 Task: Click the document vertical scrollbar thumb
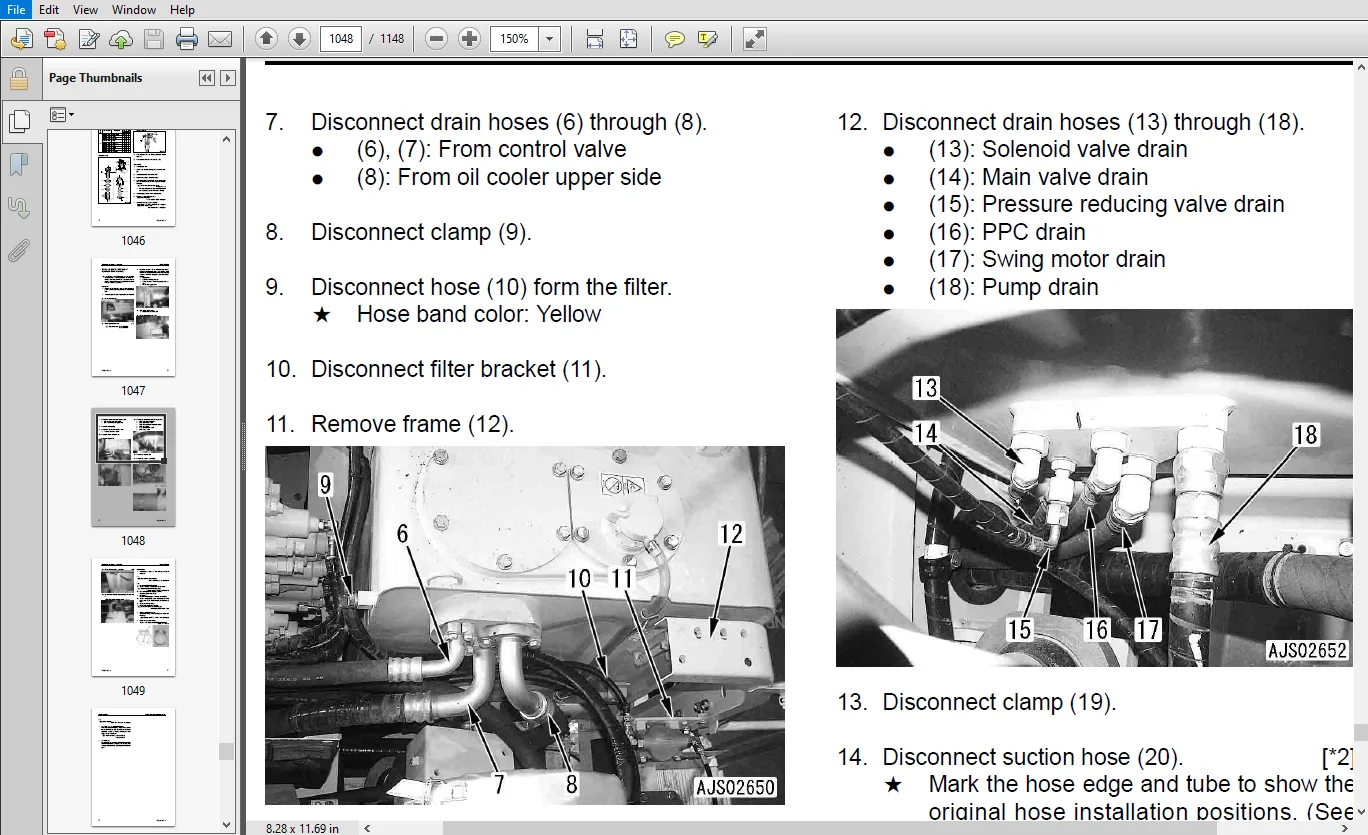pos(1361,732)
